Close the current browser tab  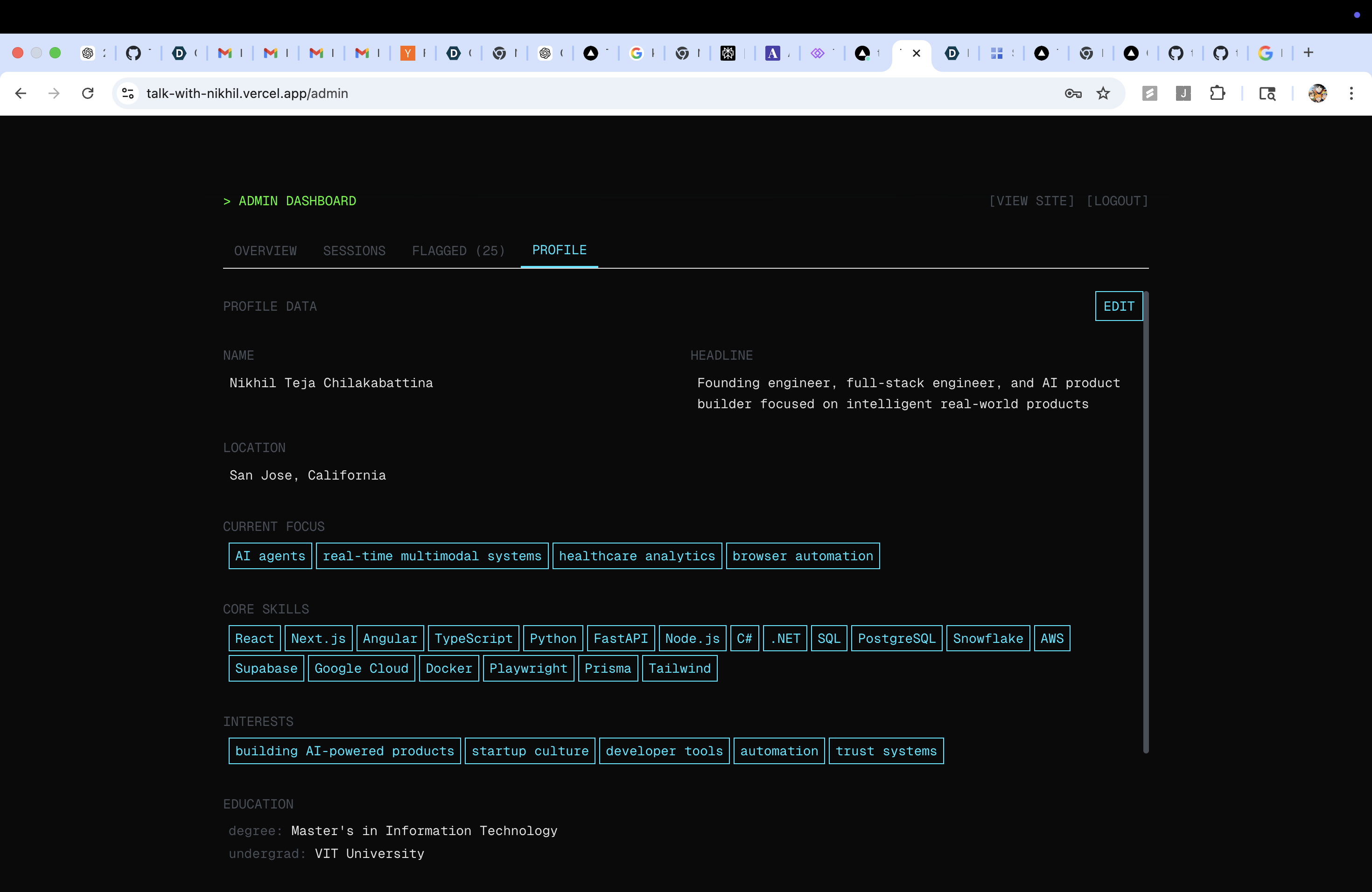(917, 53)
